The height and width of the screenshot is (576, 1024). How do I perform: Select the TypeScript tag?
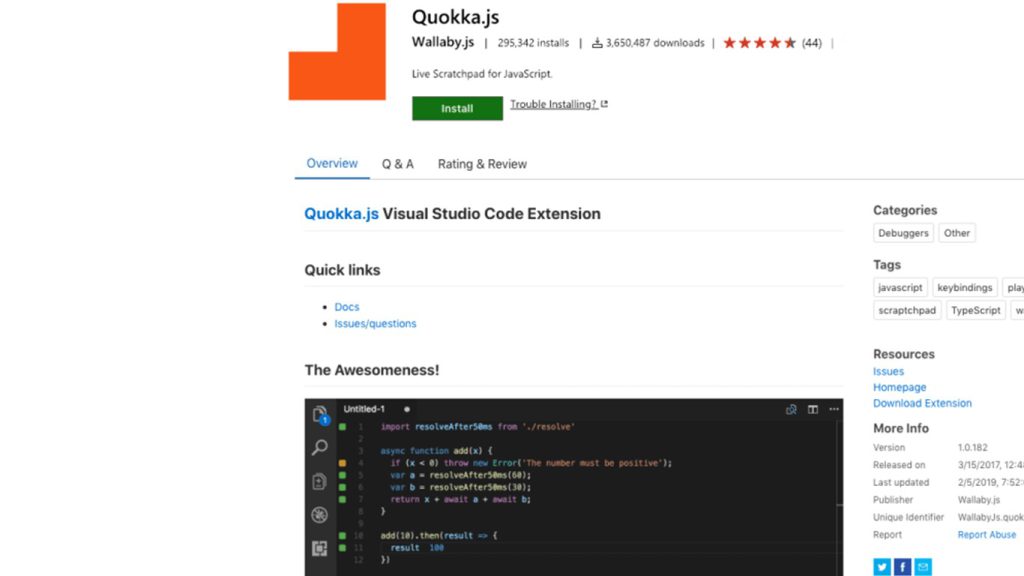976,310
